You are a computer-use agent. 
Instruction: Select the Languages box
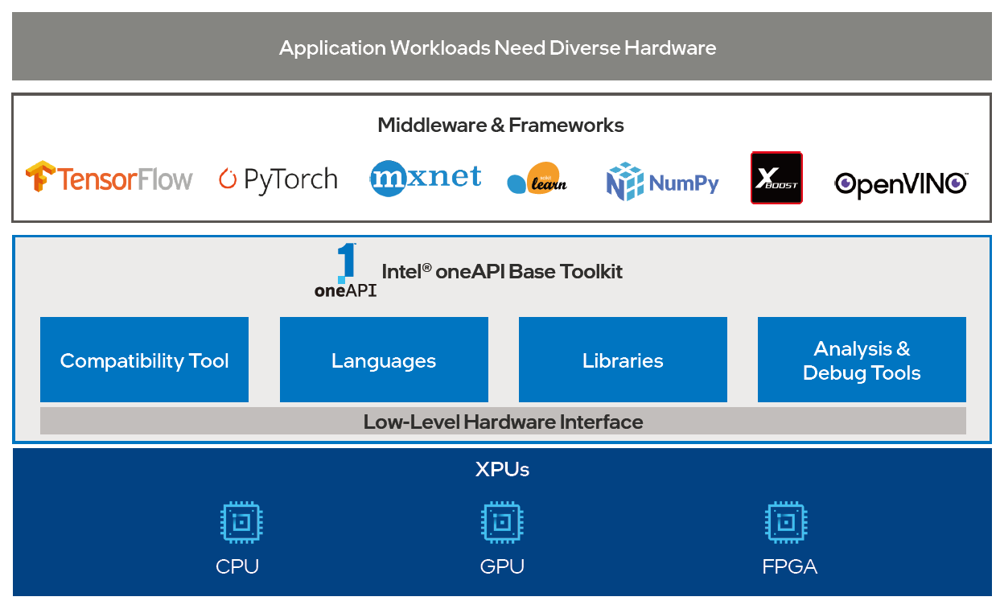[384, 360]
